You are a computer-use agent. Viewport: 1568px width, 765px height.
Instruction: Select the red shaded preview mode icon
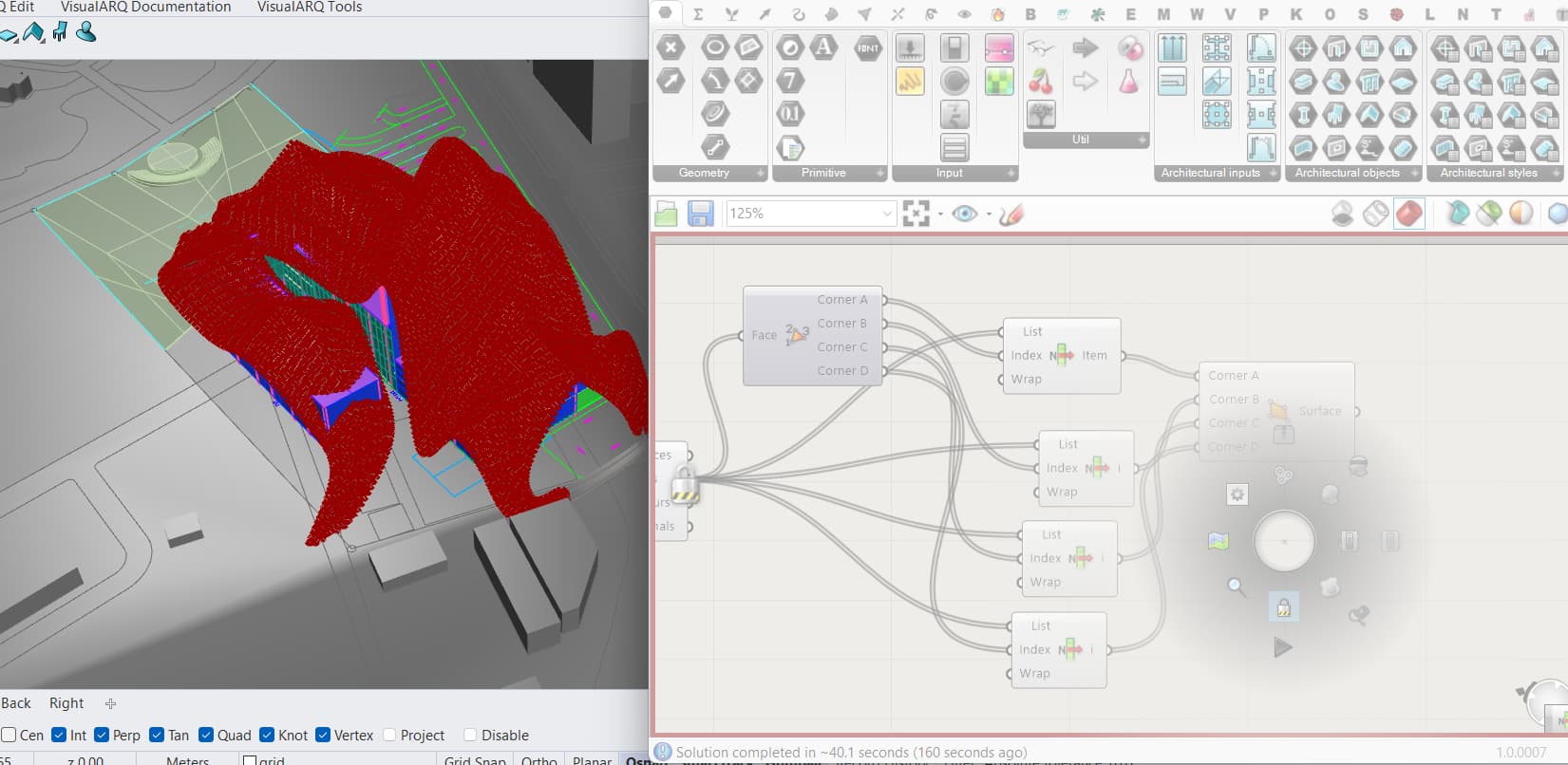[x=1409, y=214]
